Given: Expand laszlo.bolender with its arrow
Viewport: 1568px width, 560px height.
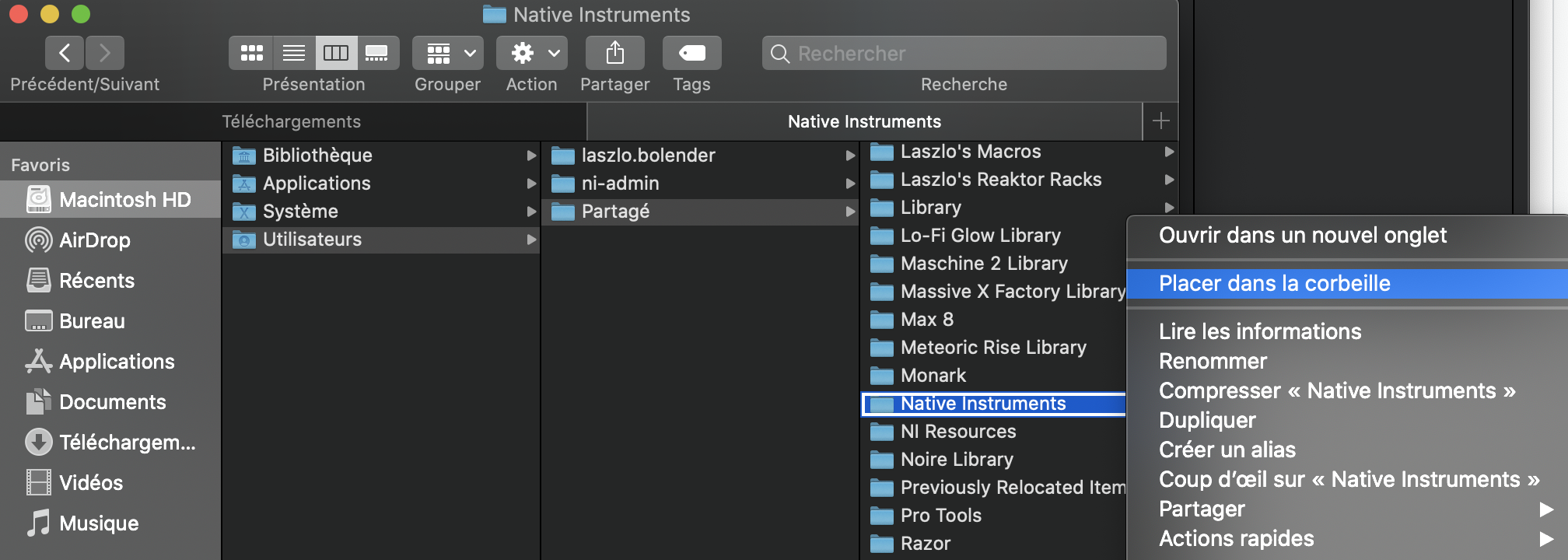Looking at the screenshot, I should pyautogui.click(x=850, y=156).
